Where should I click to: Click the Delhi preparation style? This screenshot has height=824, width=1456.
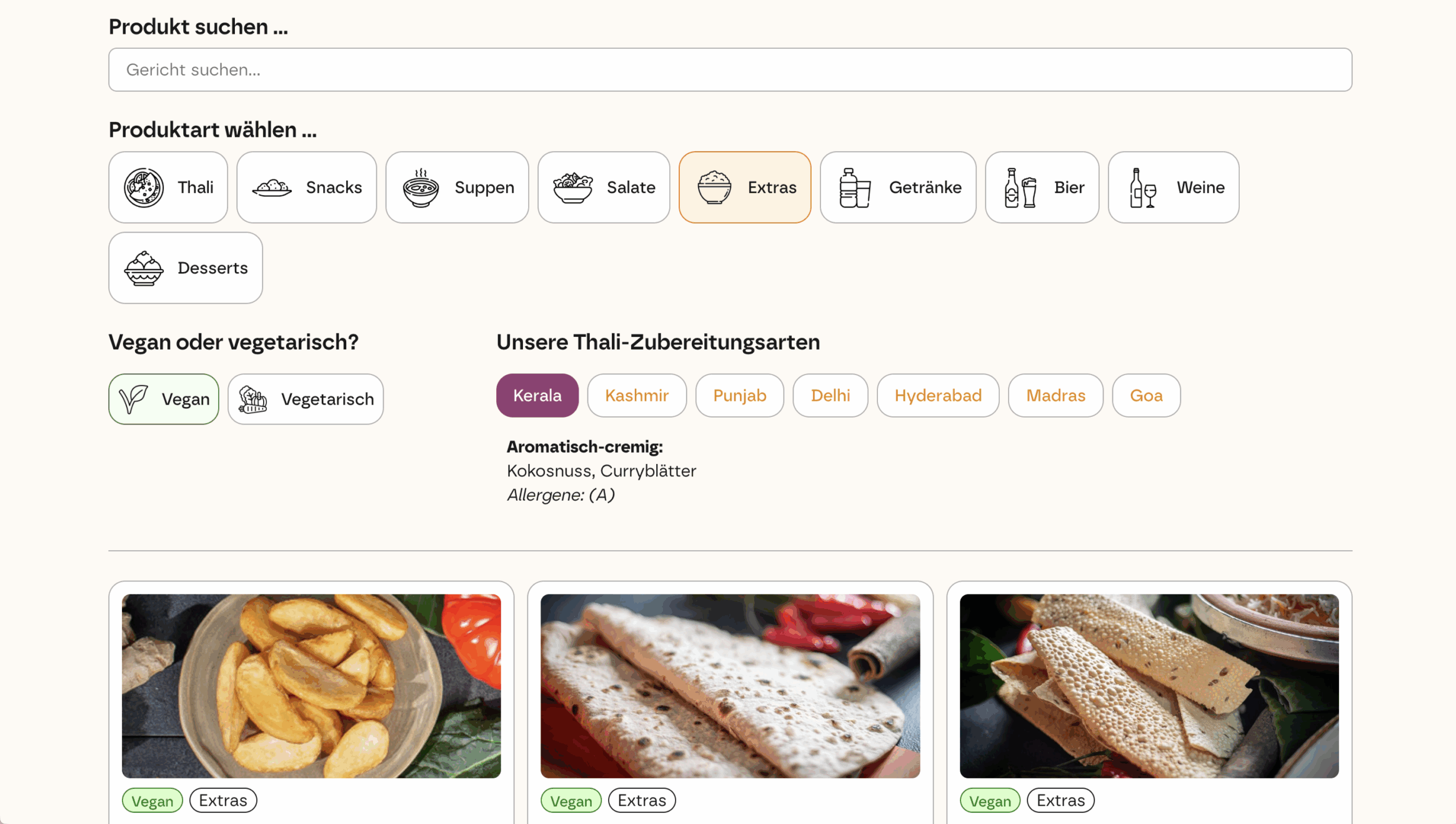(x=830, y=395)
